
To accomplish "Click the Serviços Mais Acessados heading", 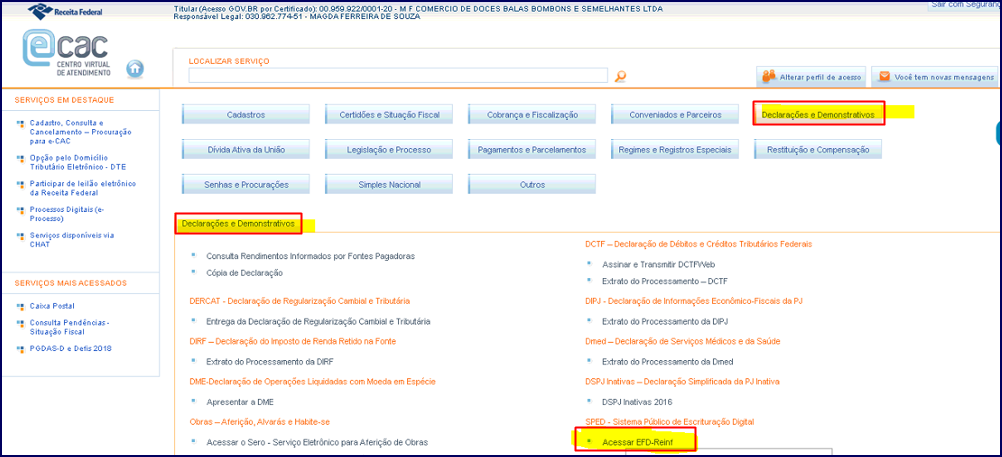I will (x=70, y=283).
